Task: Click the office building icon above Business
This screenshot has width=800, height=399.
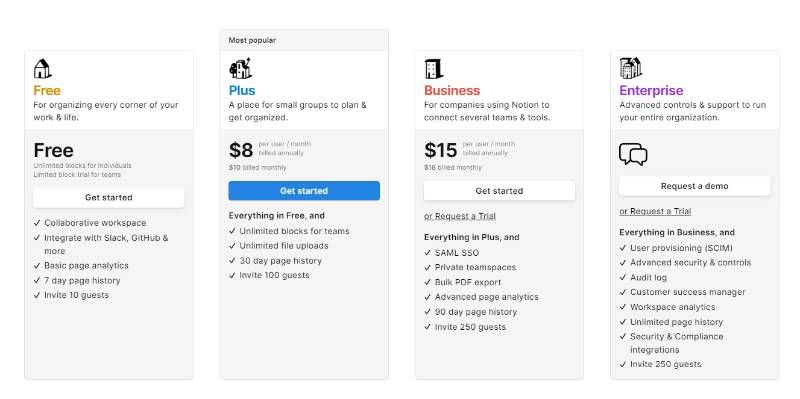Action: [434, 69]
